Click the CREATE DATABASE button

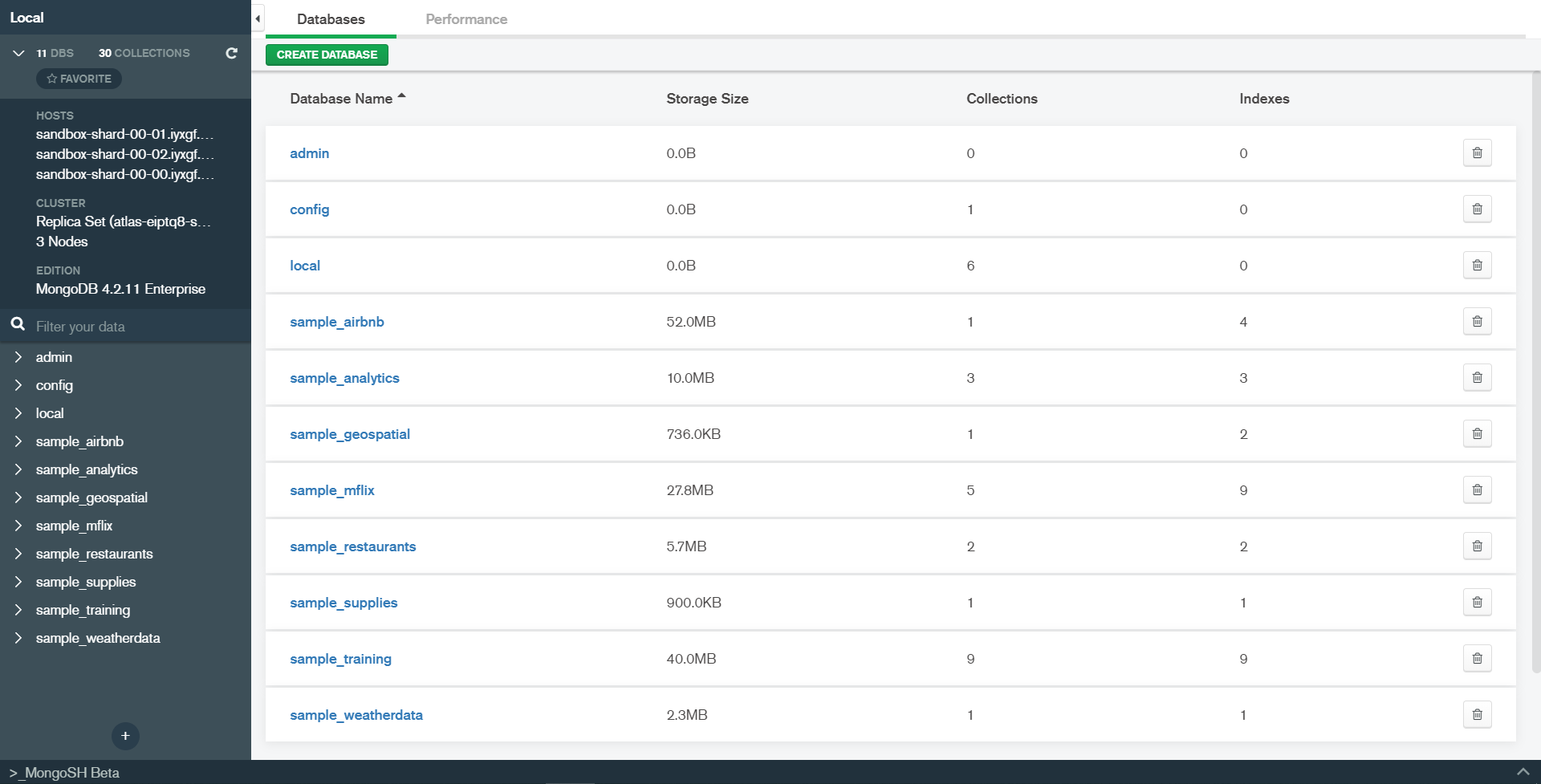coord(327,55)
